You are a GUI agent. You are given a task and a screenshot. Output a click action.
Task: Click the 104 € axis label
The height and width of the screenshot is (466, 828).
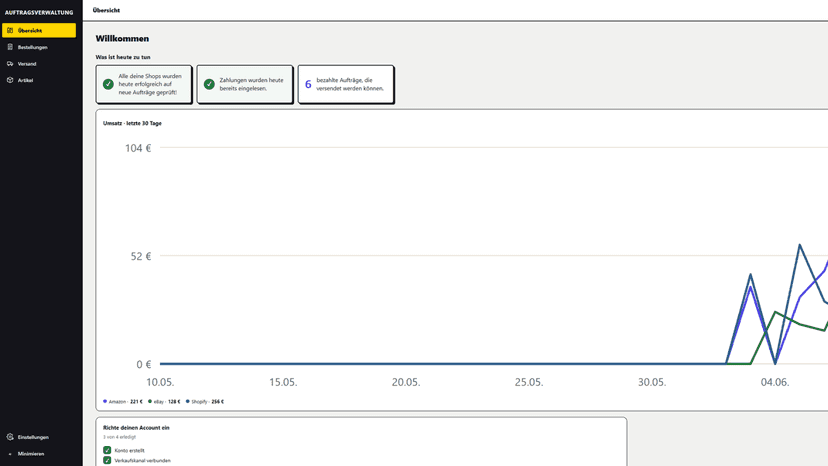pos(138,148)
